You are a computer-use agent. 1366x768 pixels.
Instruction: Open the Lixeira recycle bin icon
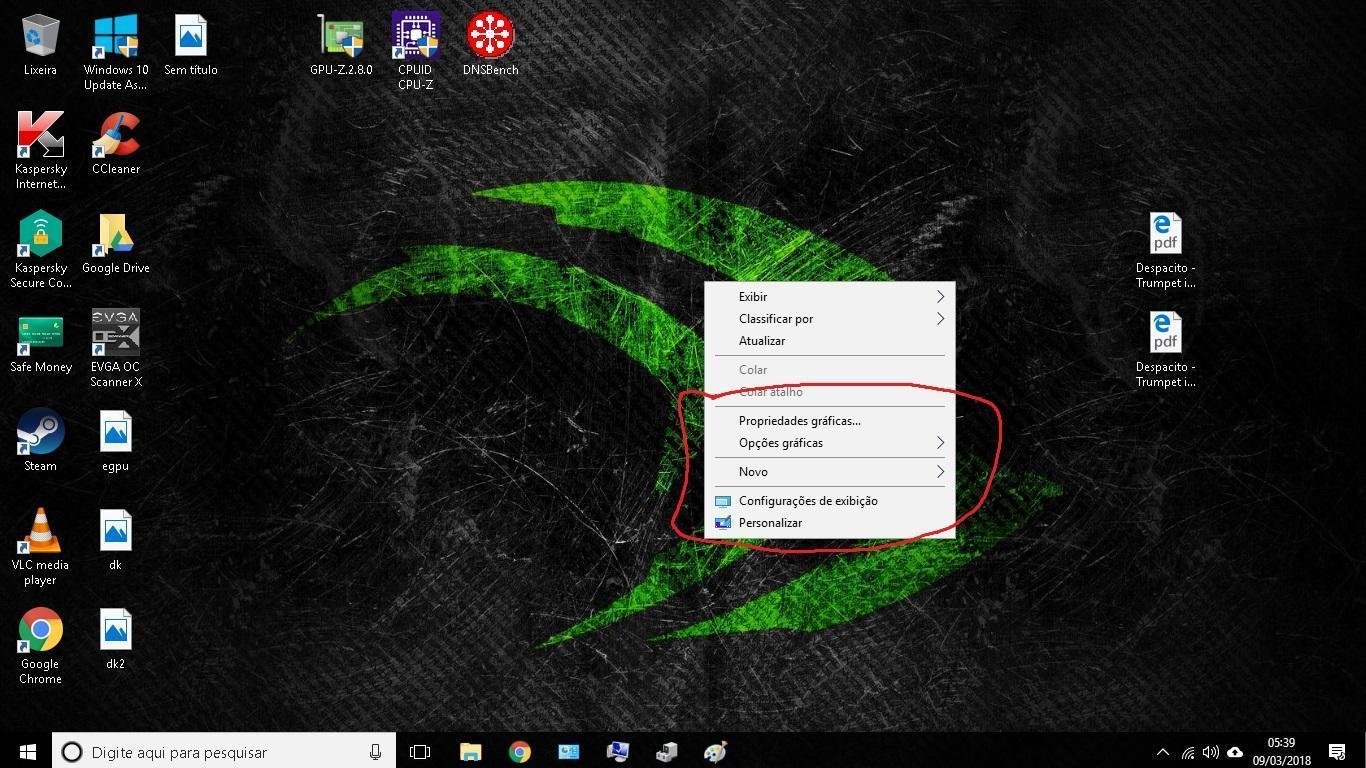click(40, 45)
